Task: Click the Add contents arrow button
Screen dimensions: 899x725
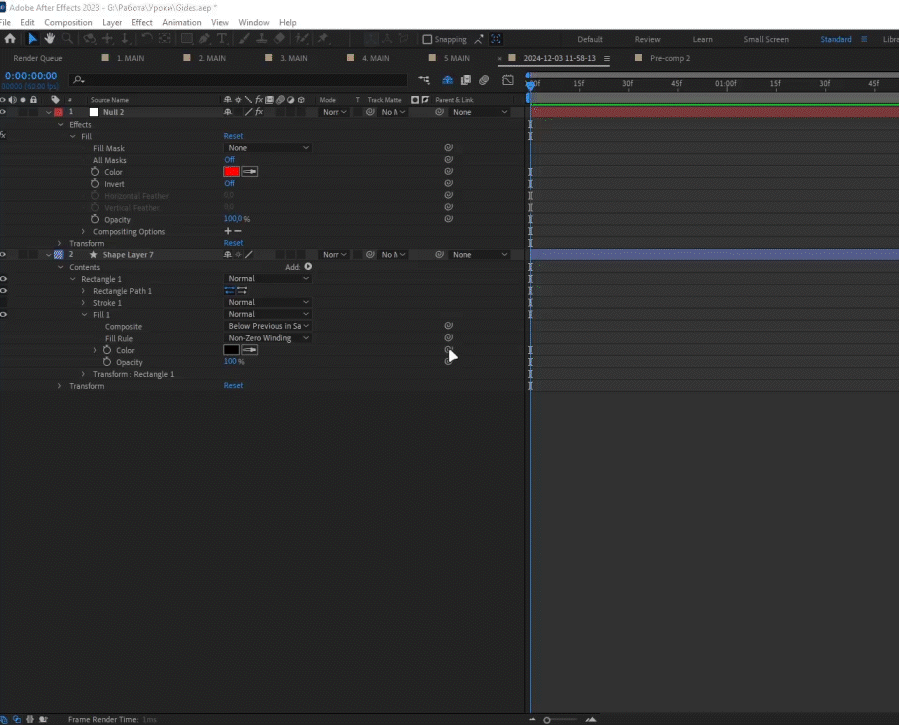Action: tap(308, 267)
